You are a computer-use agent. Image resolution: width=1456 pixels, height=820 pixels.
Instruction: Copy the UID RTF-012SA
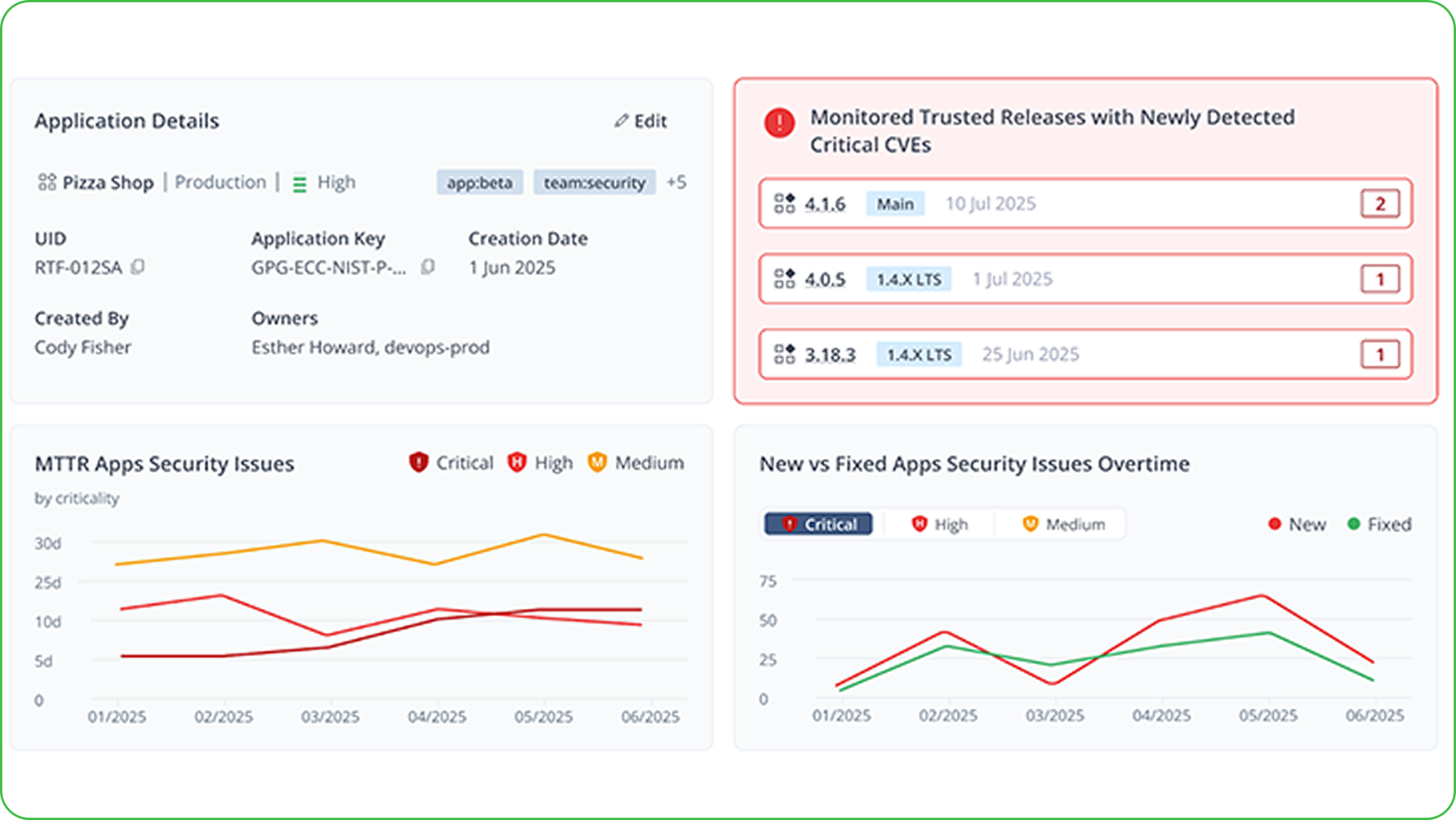point(138,267)
